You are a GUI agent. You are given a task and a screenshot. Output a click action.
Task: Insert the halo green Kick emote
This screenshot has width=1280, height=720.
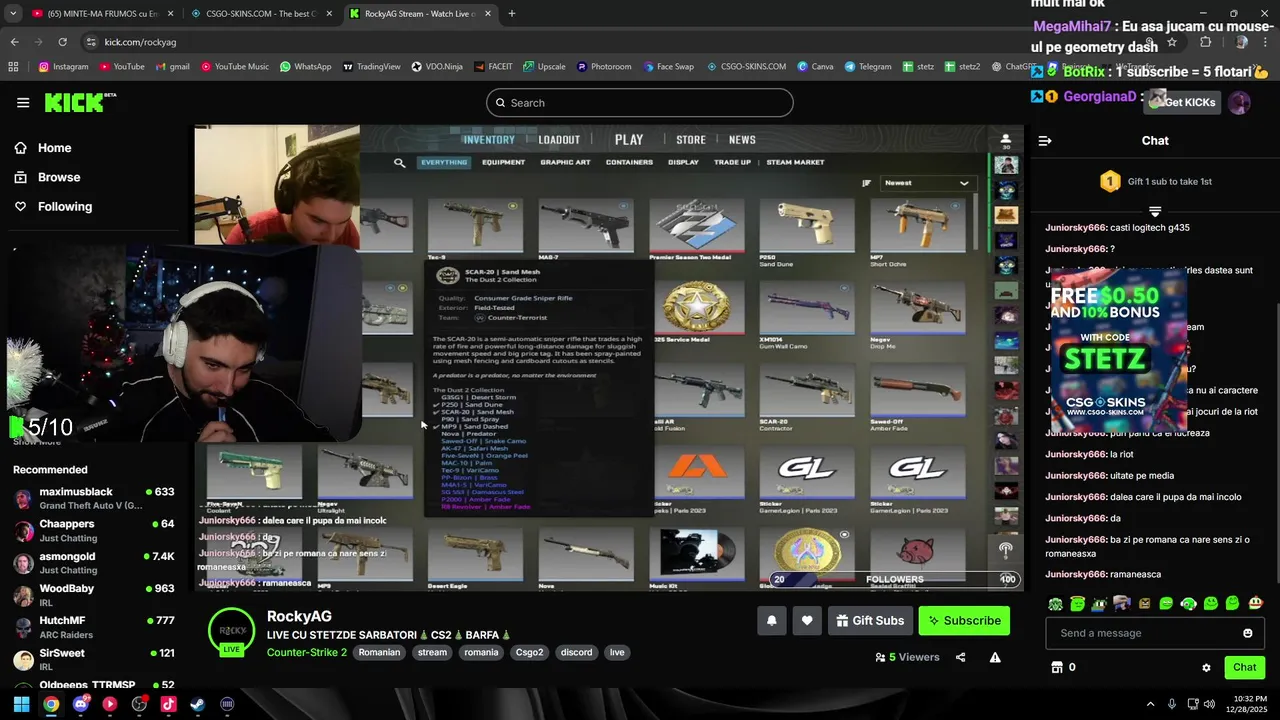click(x=1077, y=603)
